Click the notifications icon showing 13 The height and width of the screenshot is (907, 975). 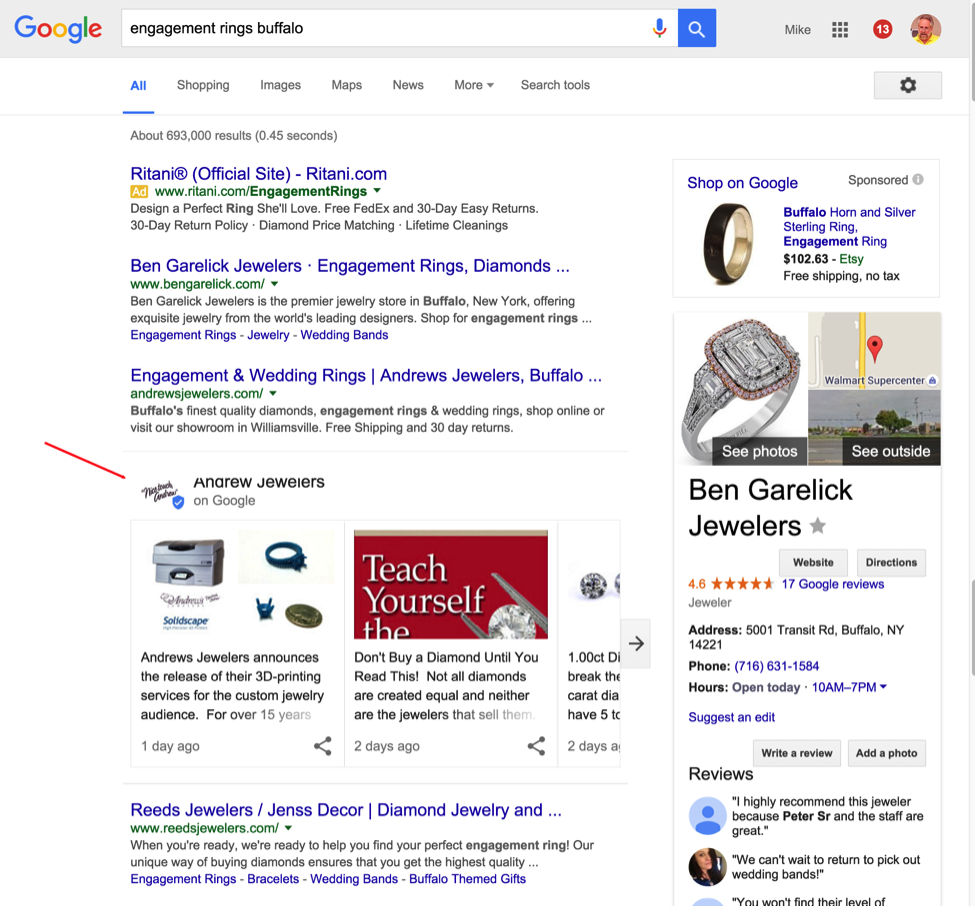(x=882, y=29)
